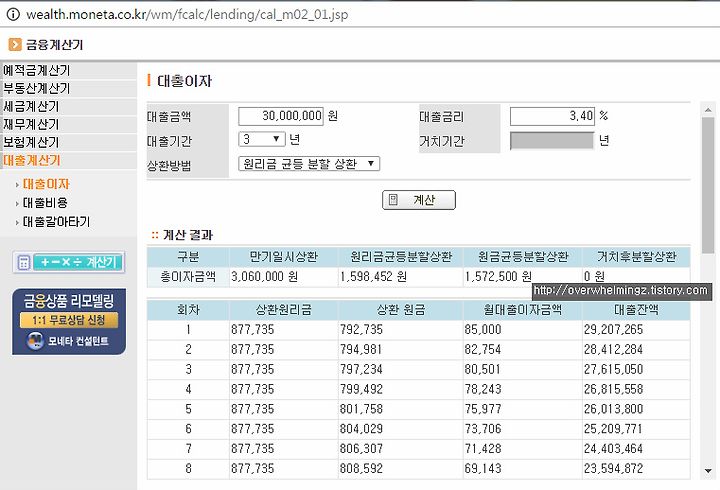Click the 대출잔액 column header

pyautogui.click(x=636, y=310)
